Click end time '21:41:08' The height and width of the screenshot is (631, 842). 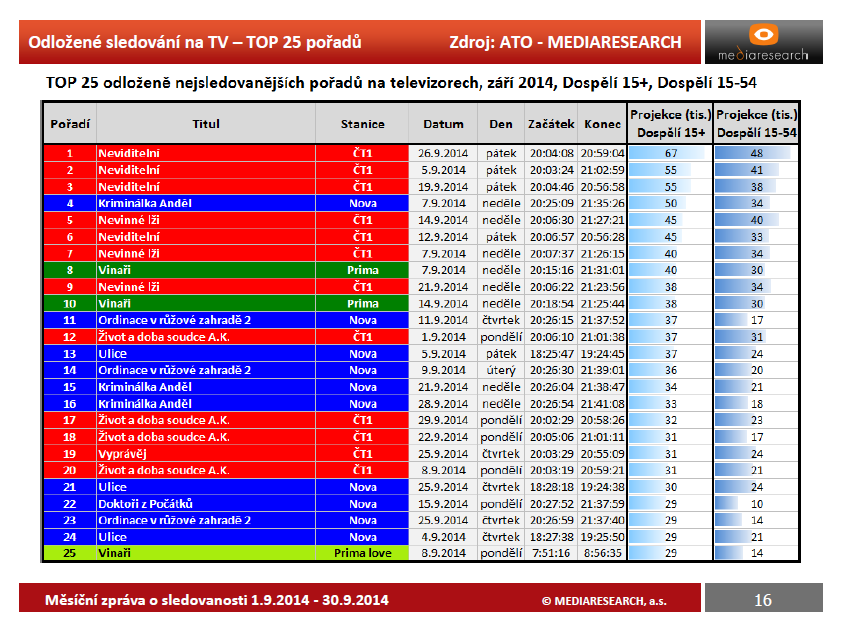point(603,404)
